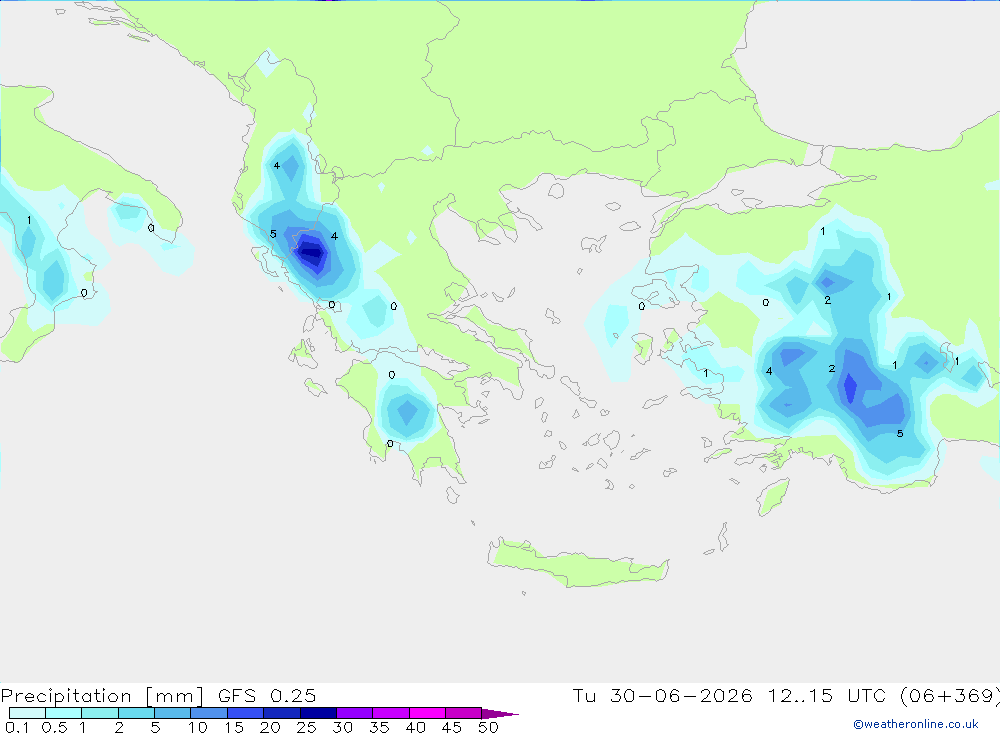
Task: Choose the 20–25 mm legend color swatch
Action: click(x=281, y=713)
